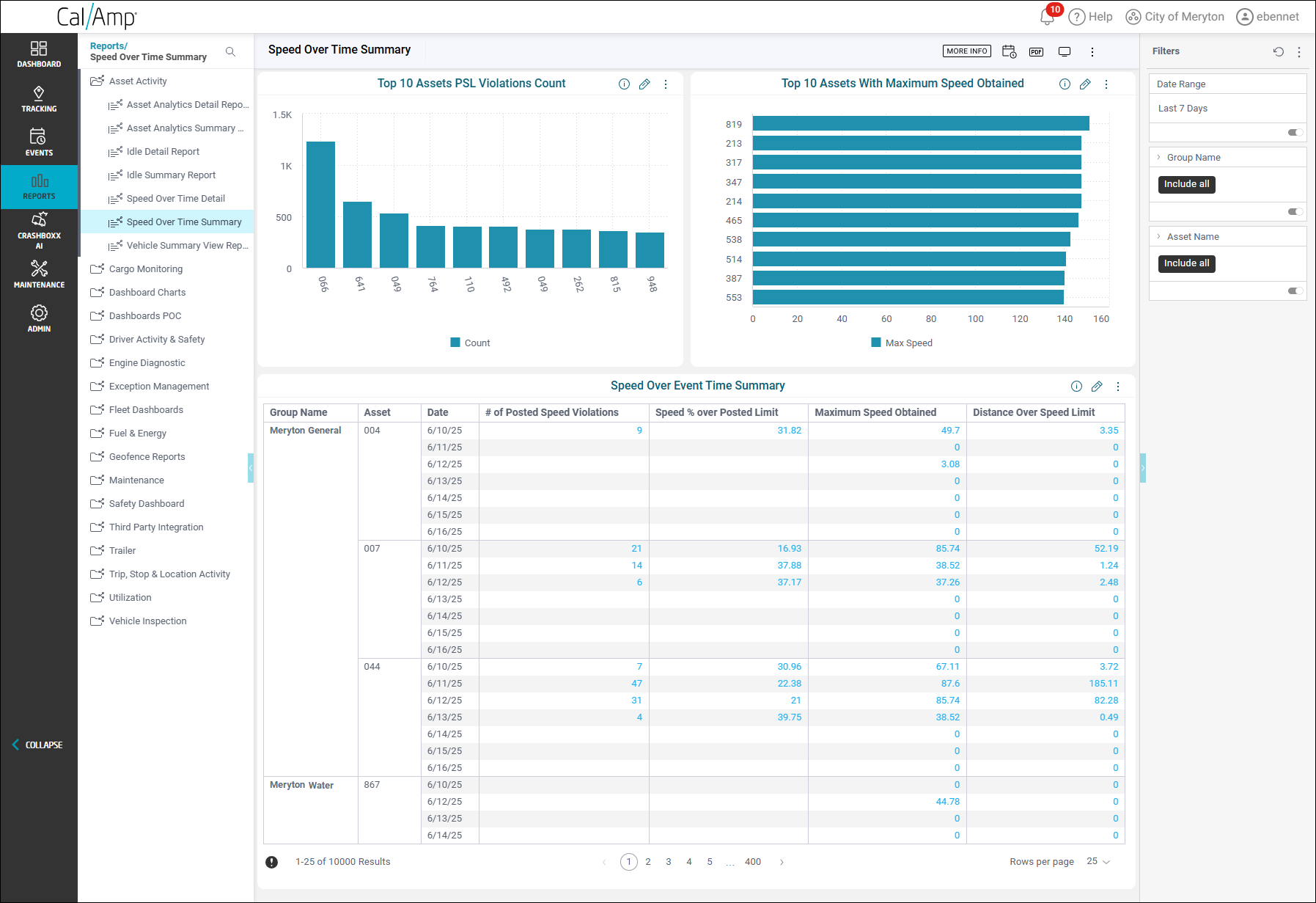This screenshot has width=1316, height=903.
Task: Click the results warning exclamation icon
Action: click(271, 862)
